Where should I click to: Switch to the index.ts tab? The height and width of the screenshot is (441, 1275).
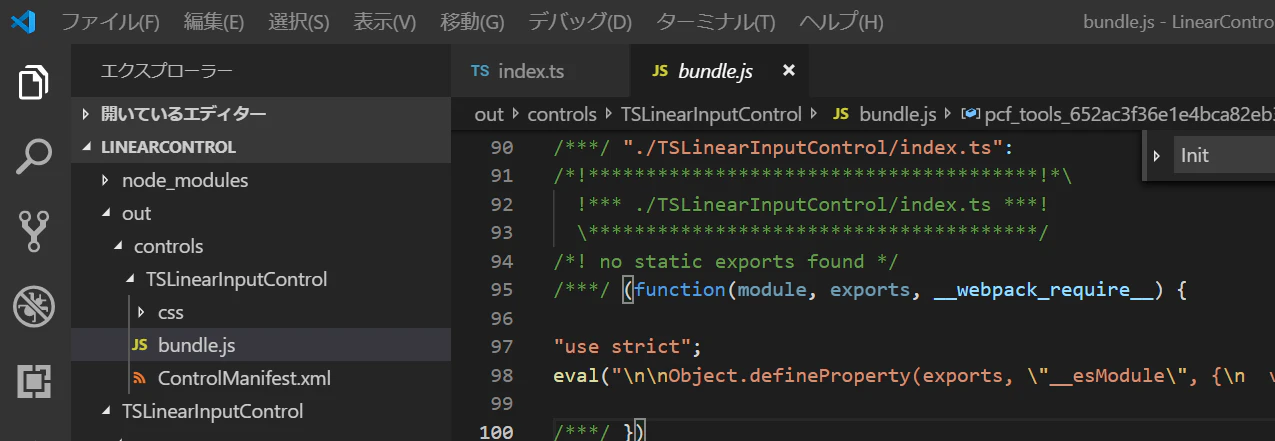pyautogui.click(x=541, y=71)
